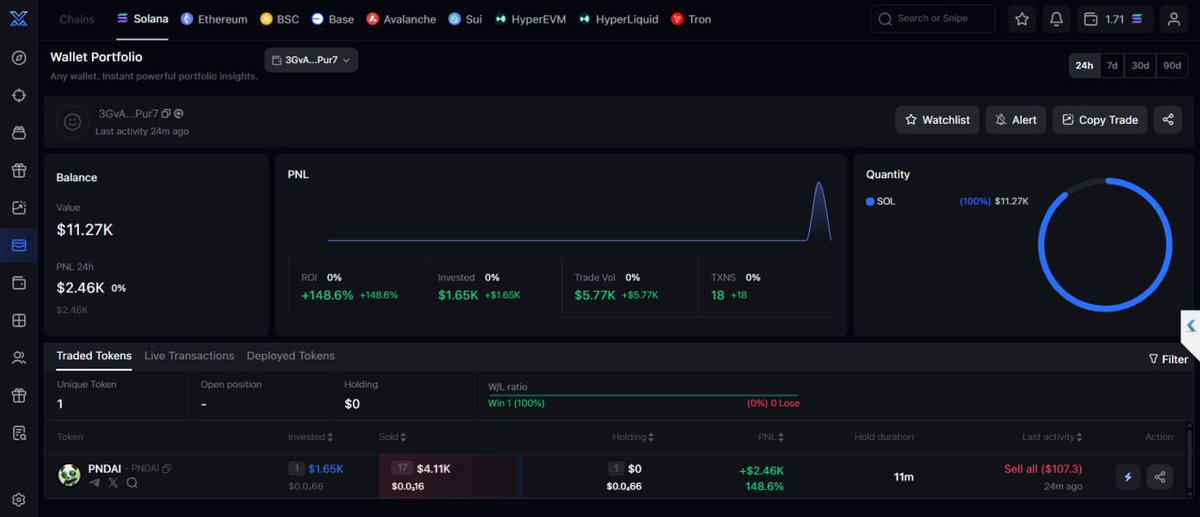This screenshot has height=517, width=1200.
Task: Switch to the HyperLiquid chain tab
Action: [618, 19]
